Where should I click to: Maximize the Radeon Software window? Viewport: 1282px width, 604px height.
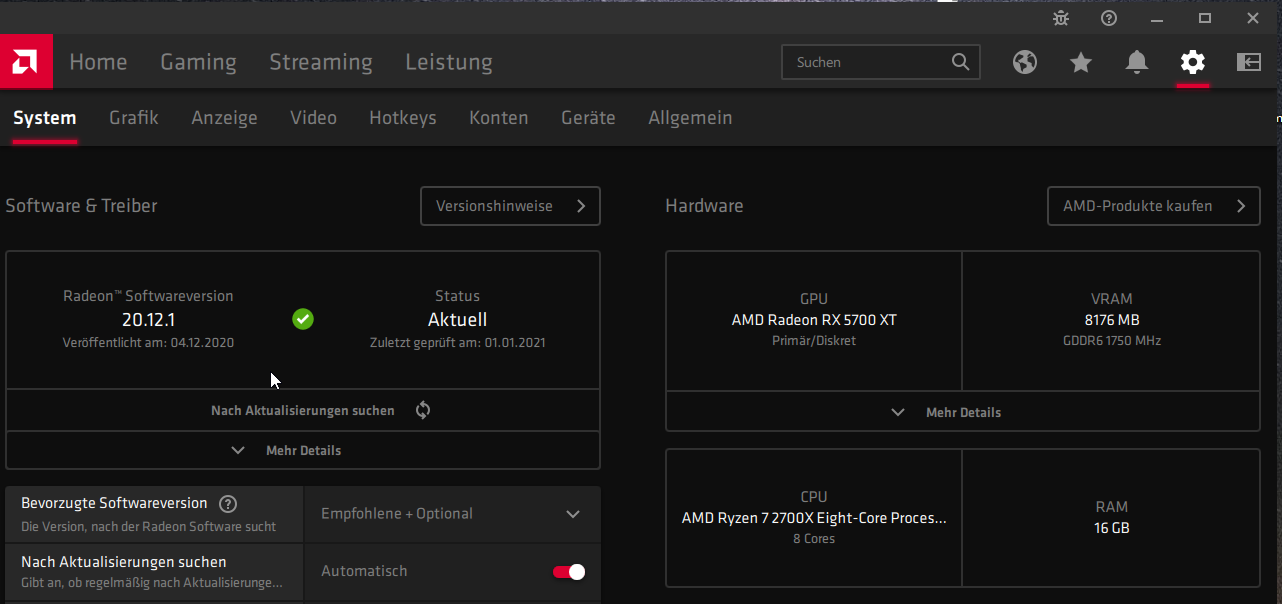[x=1205, y=18]
